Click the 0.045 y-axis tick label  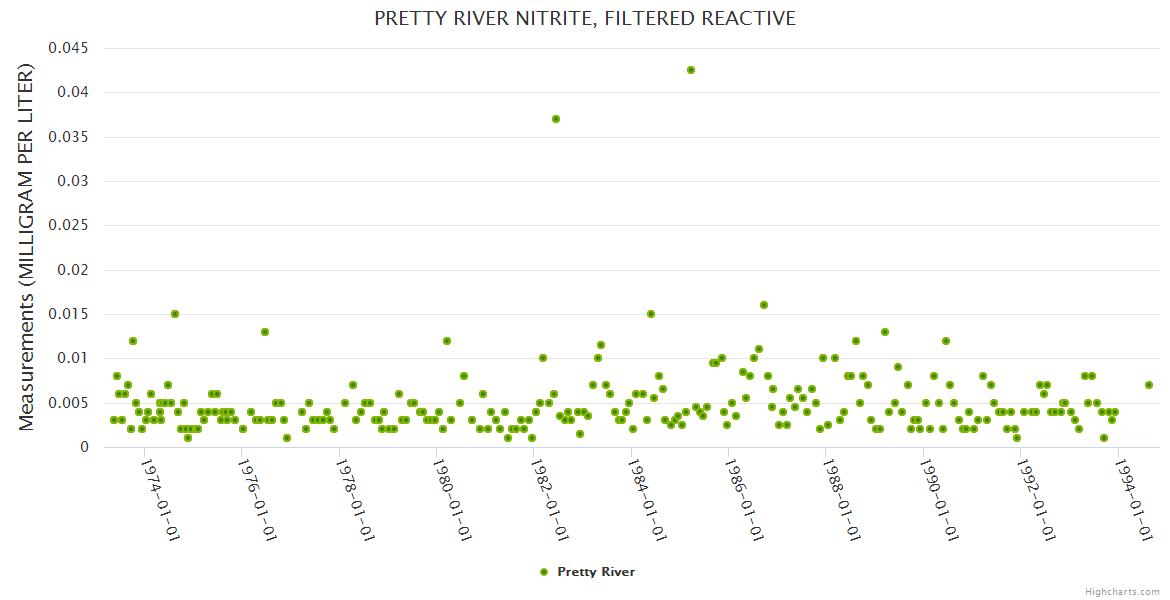click(68, 48)
